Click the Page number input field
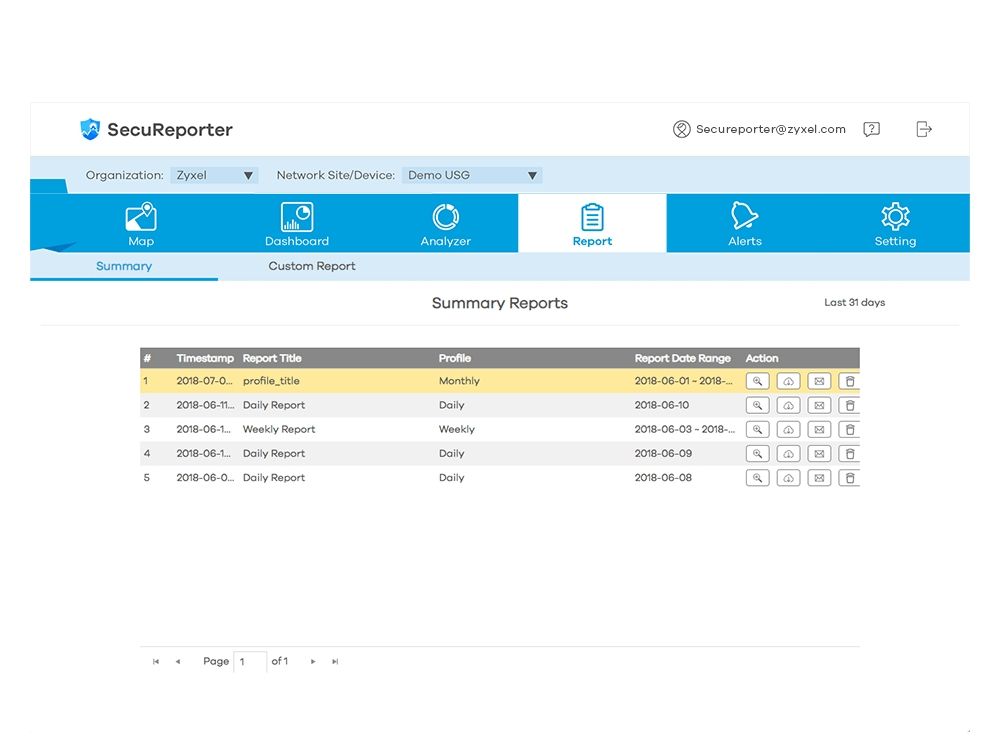Image resolution: width=1000 pixels, height=750 pixels. click(x=250, y=661)
